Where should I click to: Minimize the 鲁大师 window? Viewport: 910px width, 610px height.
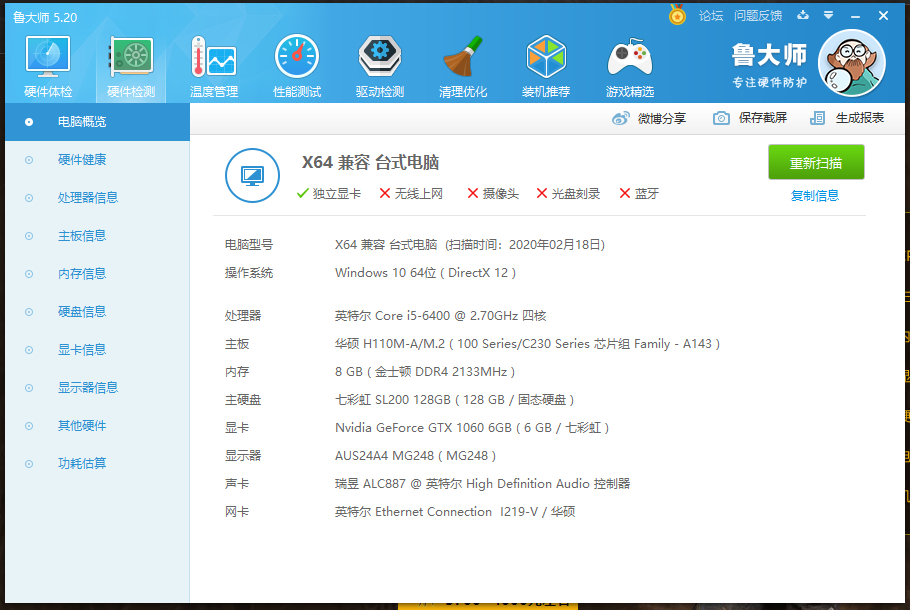pyautogui.click(x=855, y=16)
